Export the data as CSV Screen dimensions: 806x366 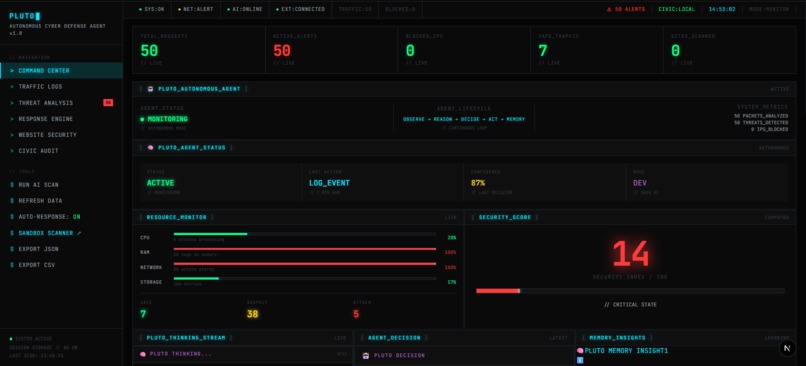32,265
